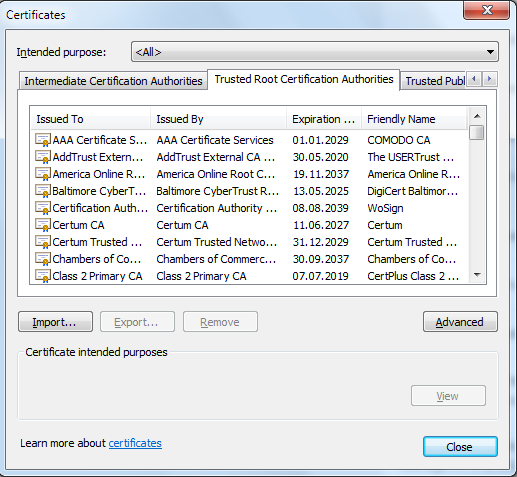Click the list scrollbar down arrow

click(x=477, y=275)
